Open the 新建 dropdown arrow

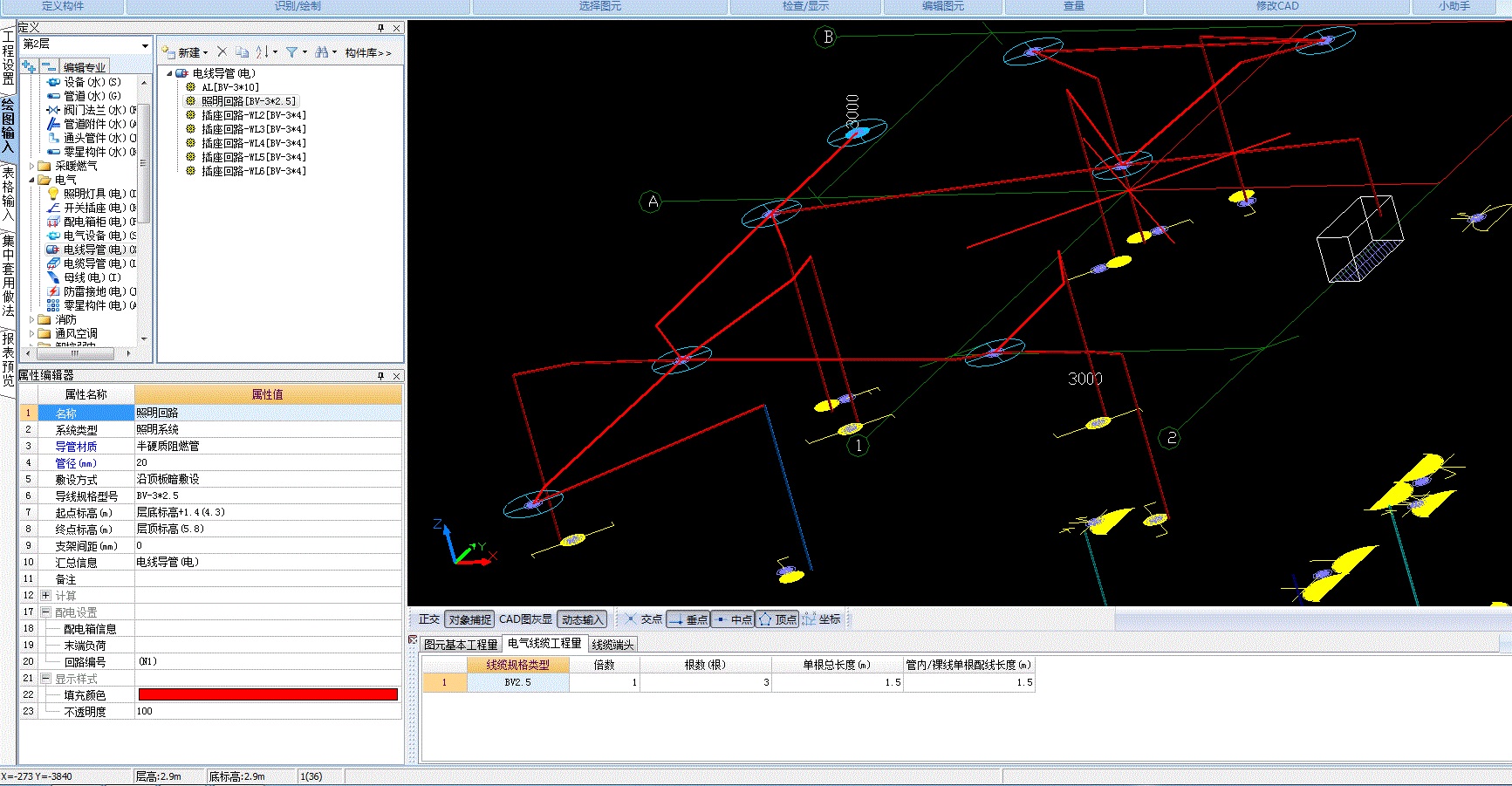[x=206, y=53]
